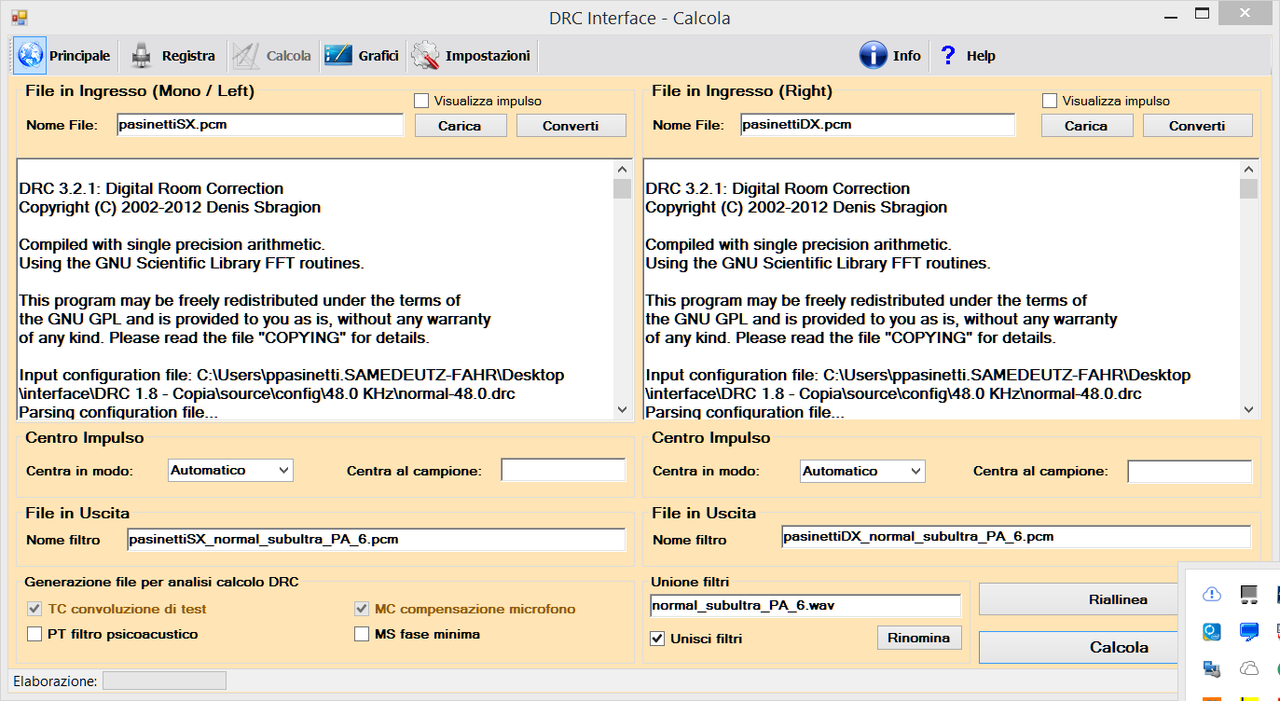Click the 'File in Ingresso (Right)' heading
1280x701 pixels.
click(x=742, y=90)
